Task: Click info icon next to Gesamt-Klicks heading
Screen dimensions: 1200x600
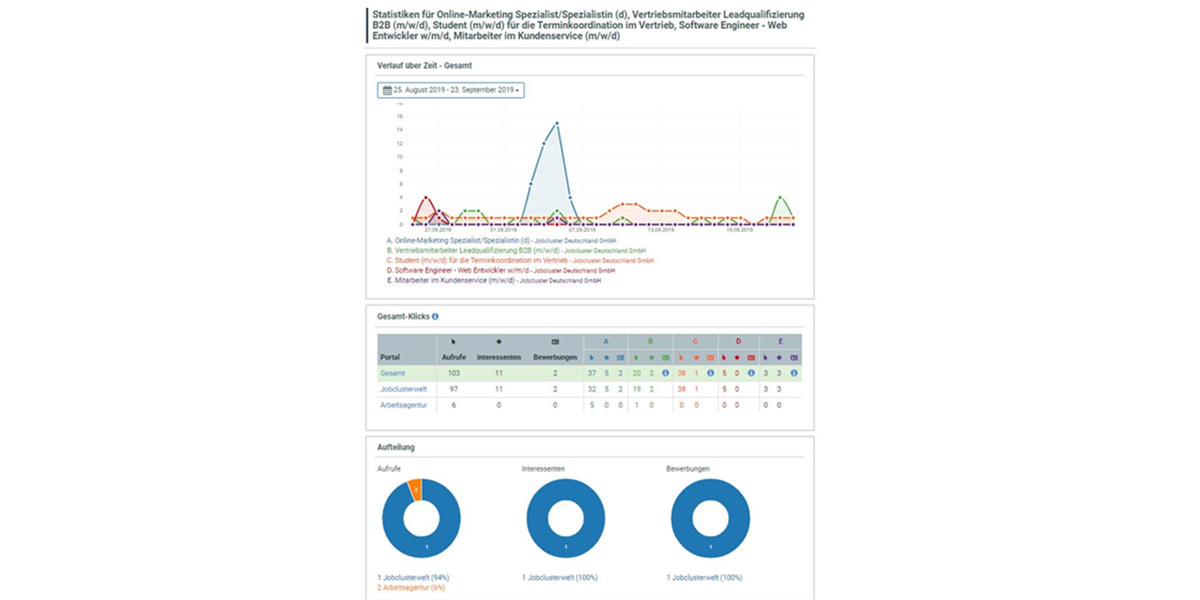Action: [435, 317]
